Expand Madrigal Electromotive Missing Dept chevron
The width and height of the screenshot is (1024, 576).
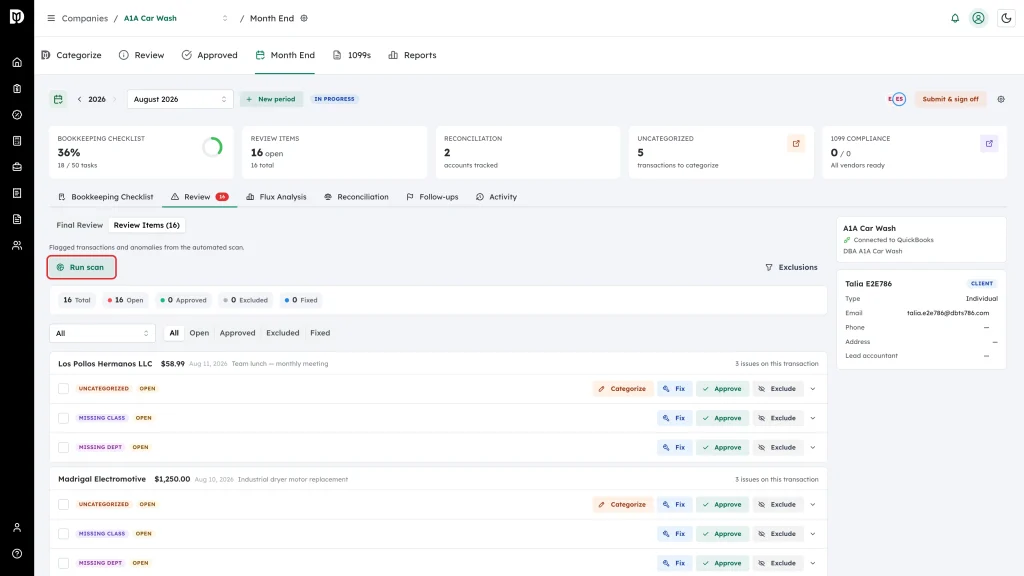tap(813, 563)
